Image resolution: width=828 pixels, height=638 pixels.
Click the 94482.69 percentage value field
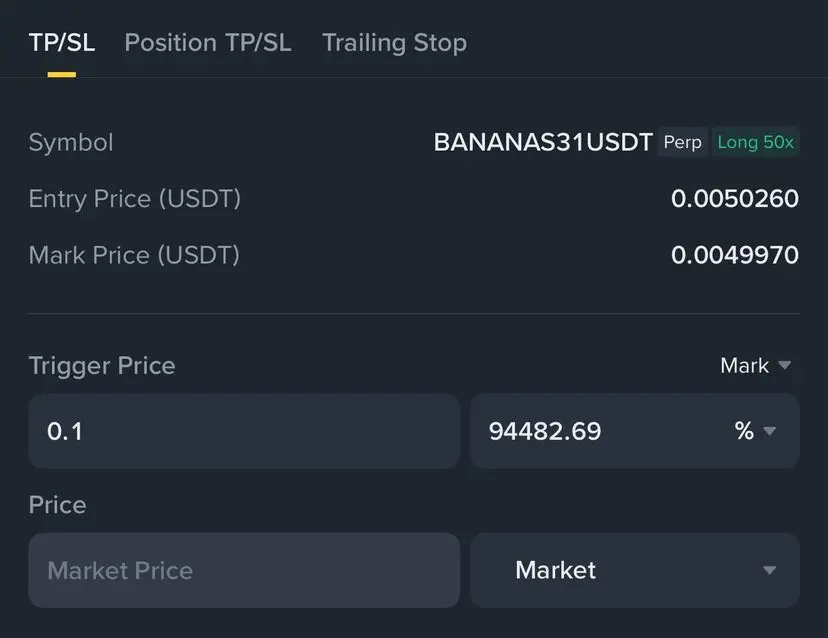coord(590,431)
